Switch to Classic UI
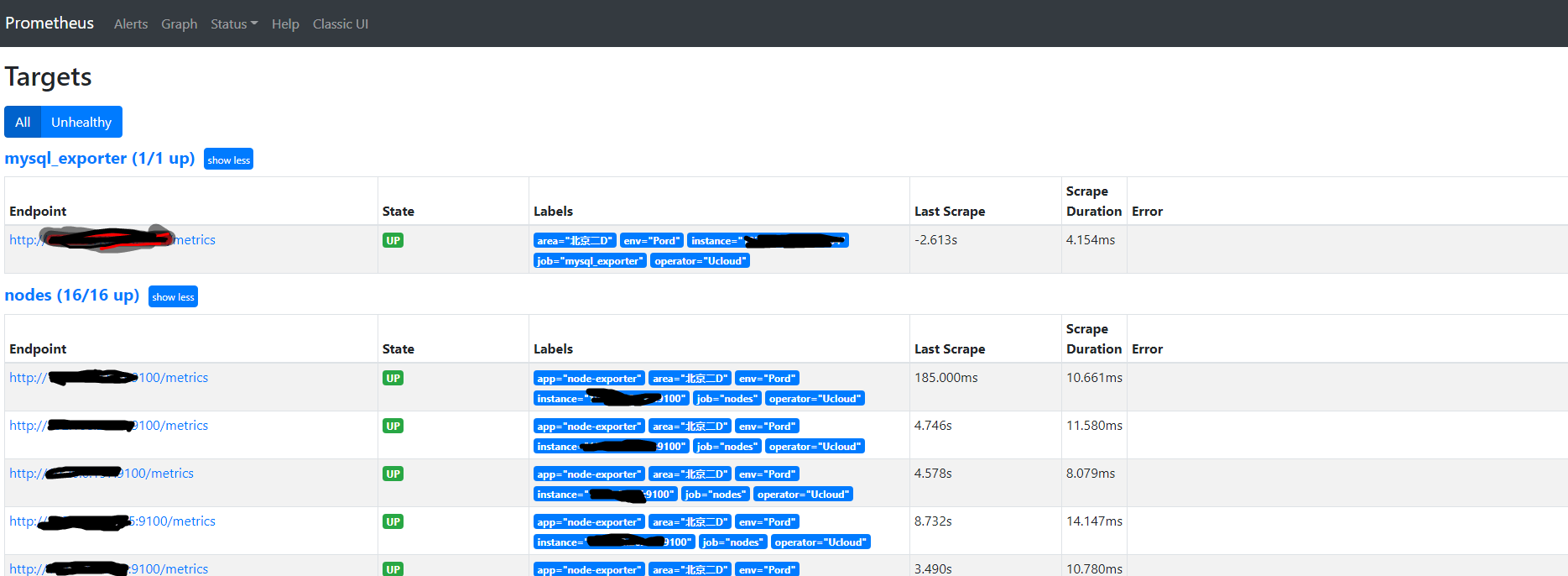The width and height of the screenshot is (1568, 576). point(341,24)
